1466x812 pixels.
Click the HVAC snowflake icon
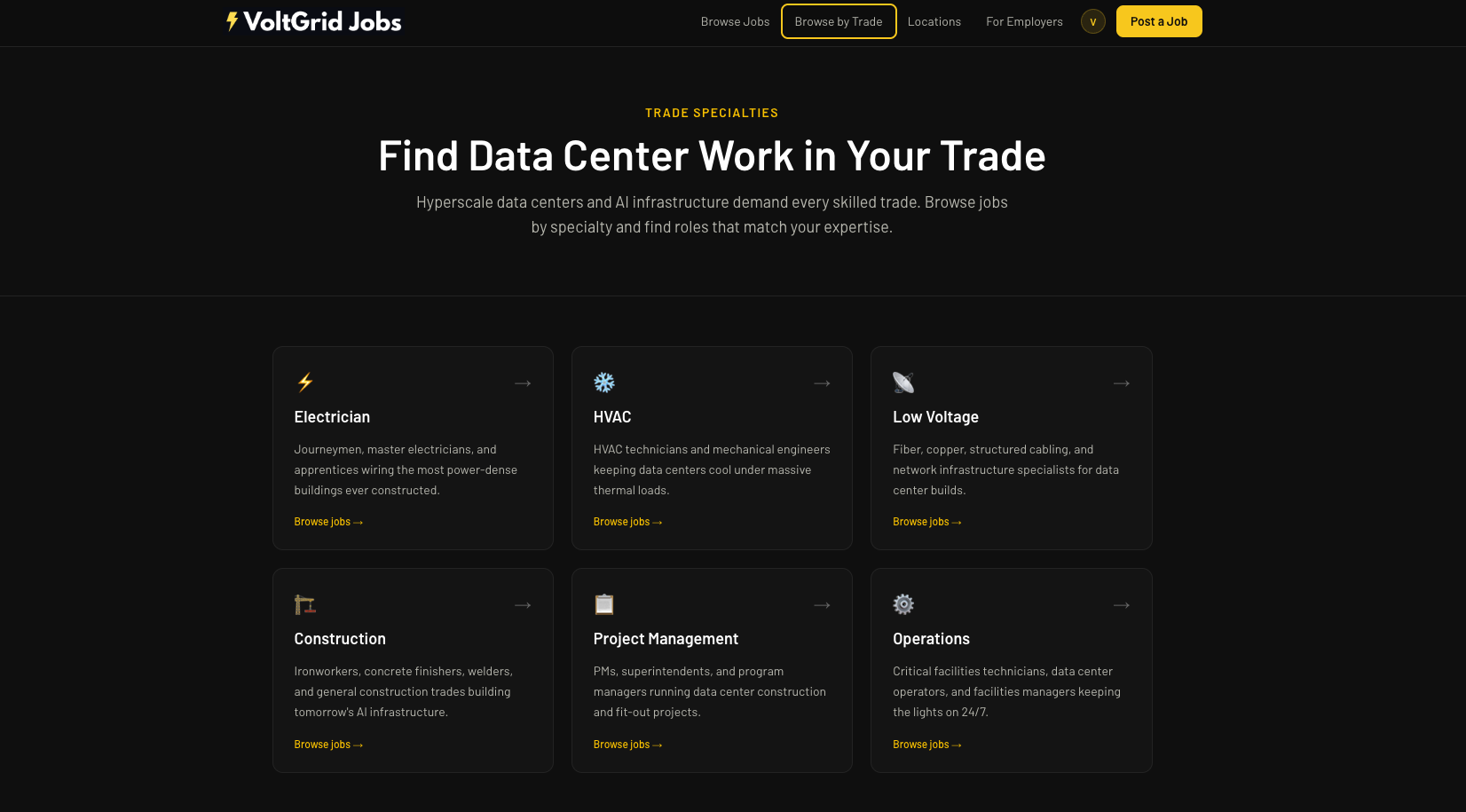[x=604, y=382]
